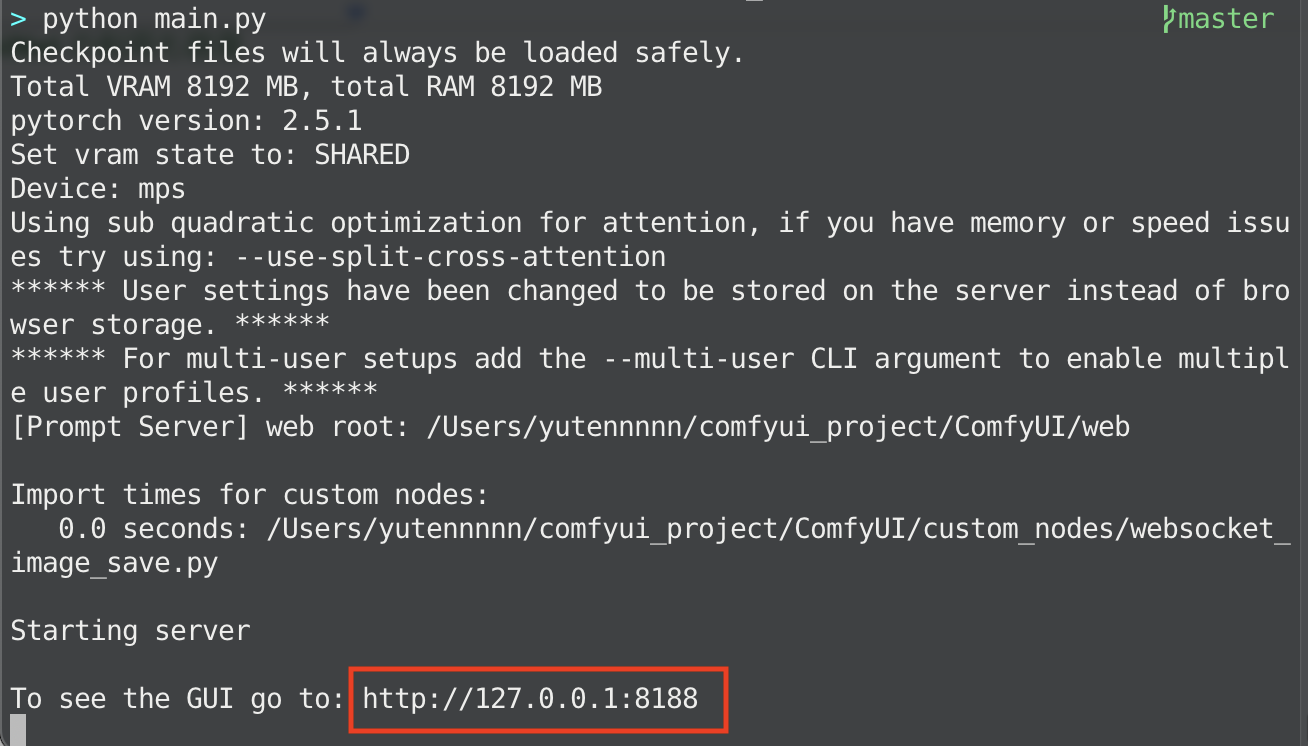Click the image_save.py file name text
The image size is (1308, 746).
point(114,563)
